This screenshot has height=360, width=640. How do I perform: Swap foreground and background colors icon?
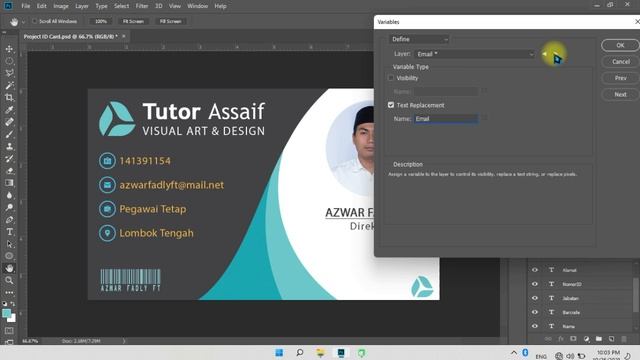tap(13, 304)
